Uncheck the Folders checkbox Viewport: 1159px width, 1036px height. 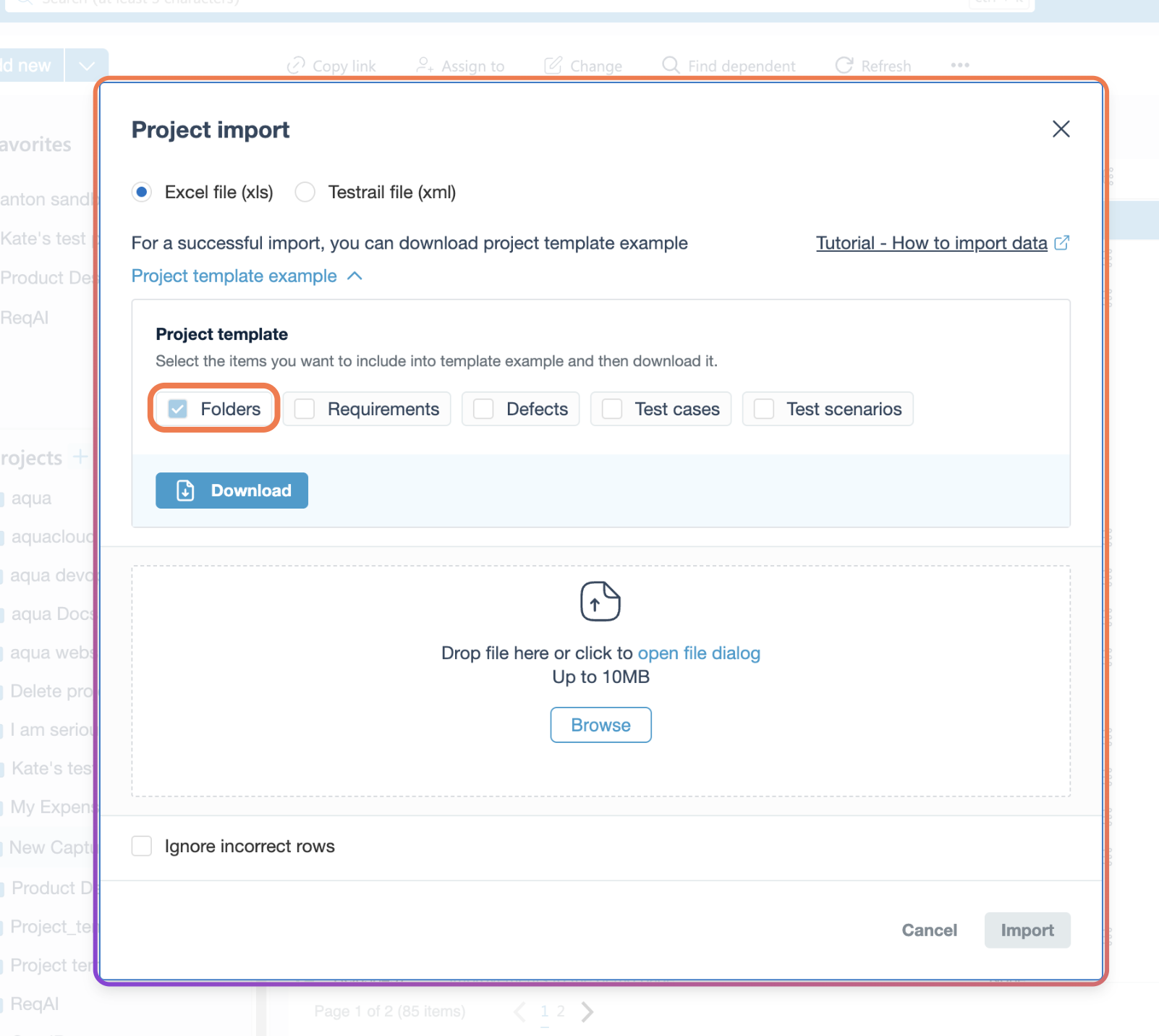click(178, 409)
